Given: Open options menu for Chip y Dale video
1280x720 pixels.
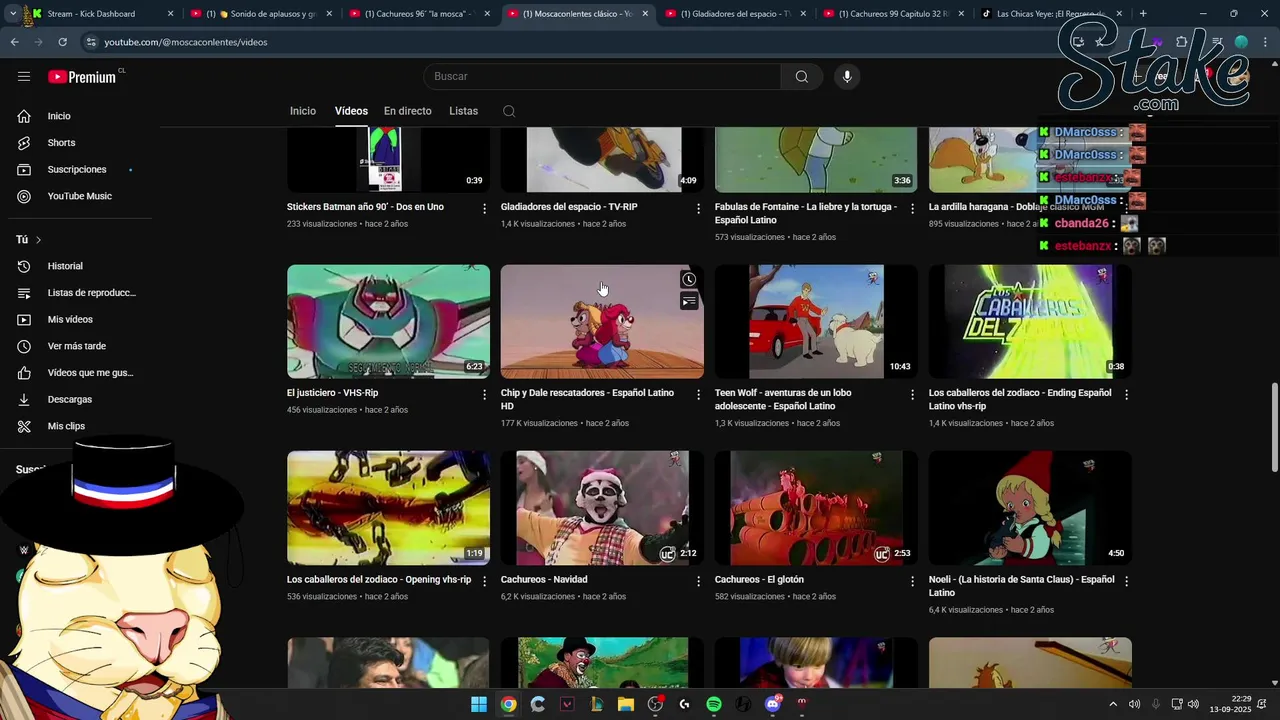Looking at the screenshot, I should 698,395.
